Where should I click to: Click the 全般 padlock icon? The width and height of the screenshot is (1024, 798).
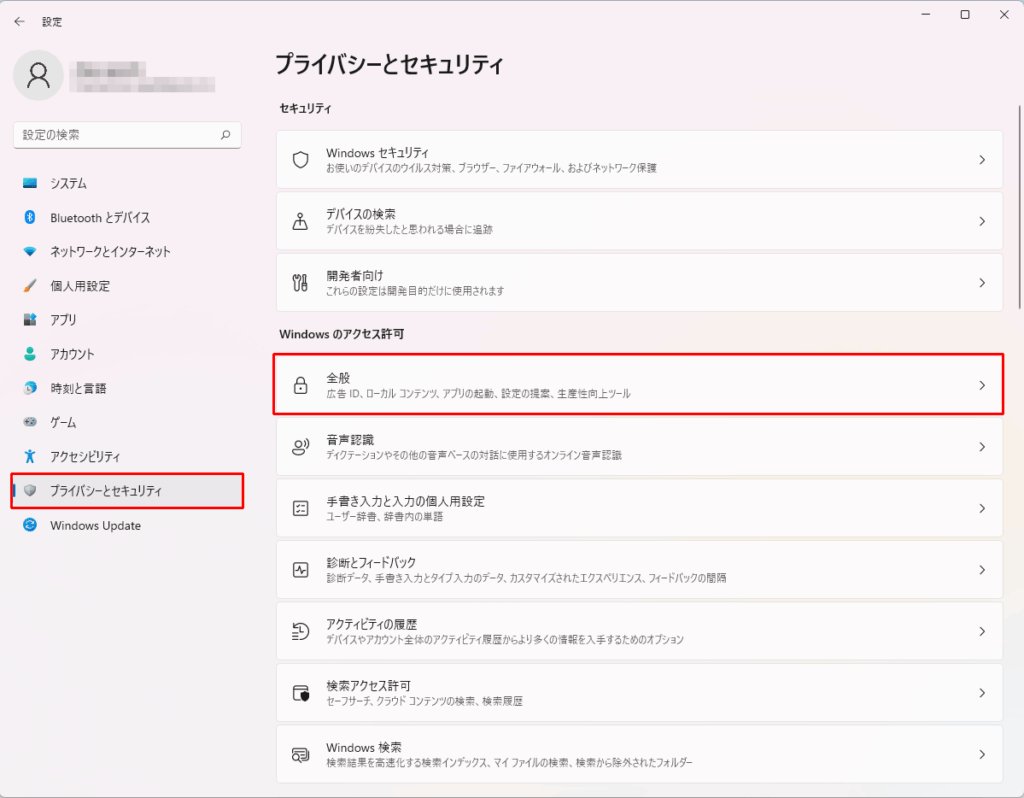[300, 385]
